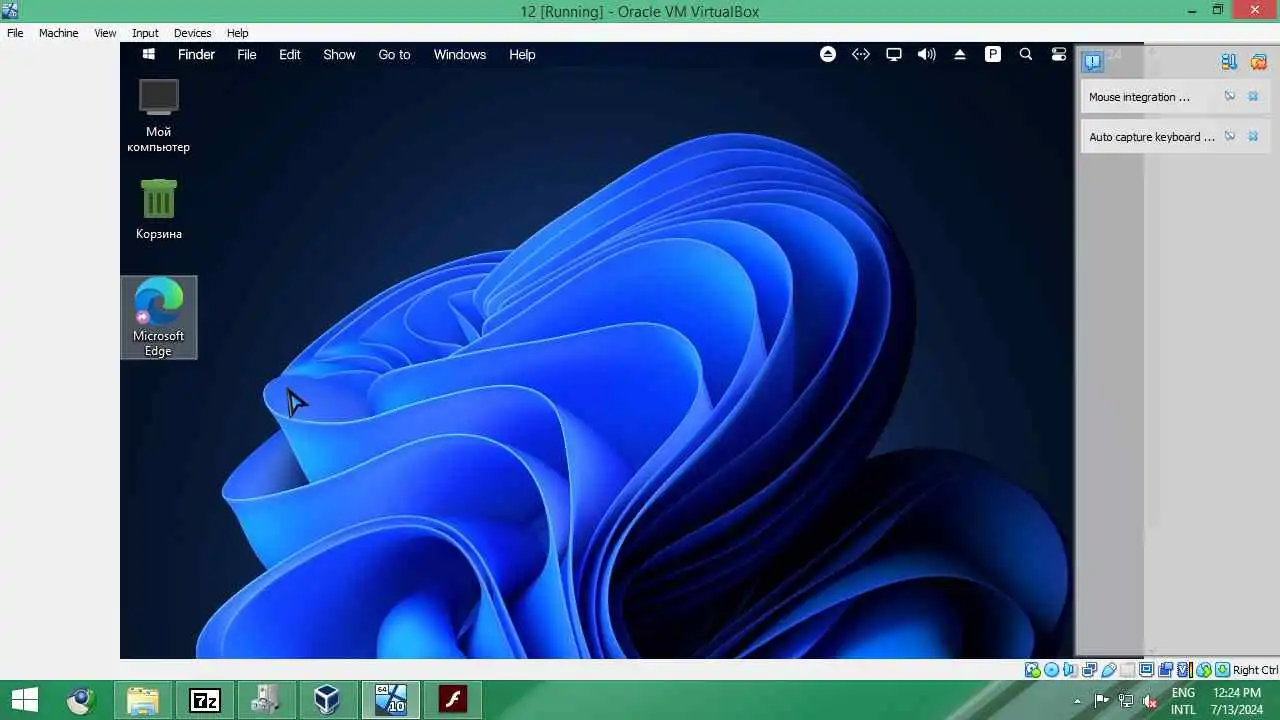Click the circled eject icon in guest bar
This screenshot has height=720, width=1280.
pyautogui.click(x=828, y=54)
